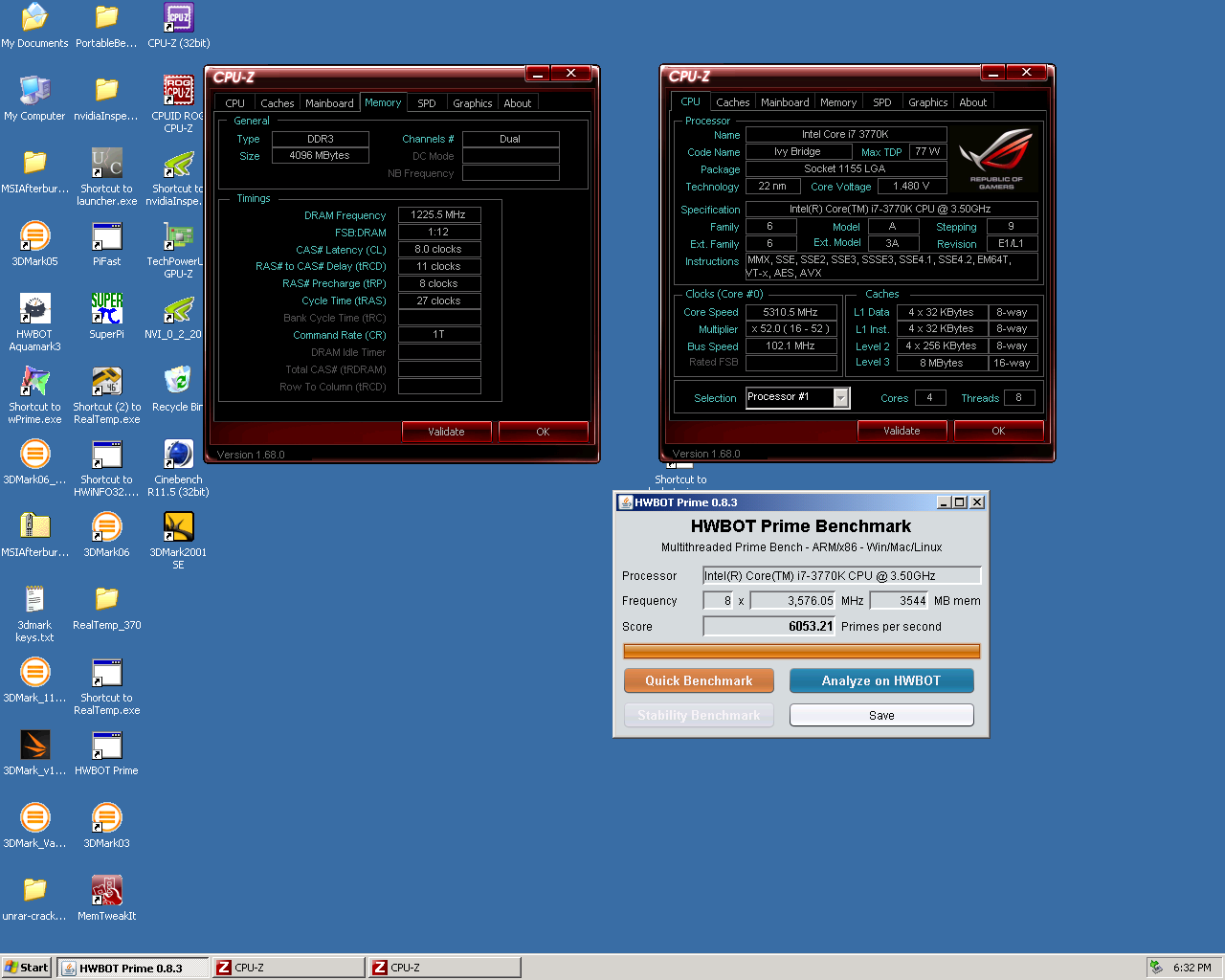Click the memory size 4096 MBytes value
The height and width of the screenshot is (980, 1225).
pyautogui.click(x=321, y=156)
